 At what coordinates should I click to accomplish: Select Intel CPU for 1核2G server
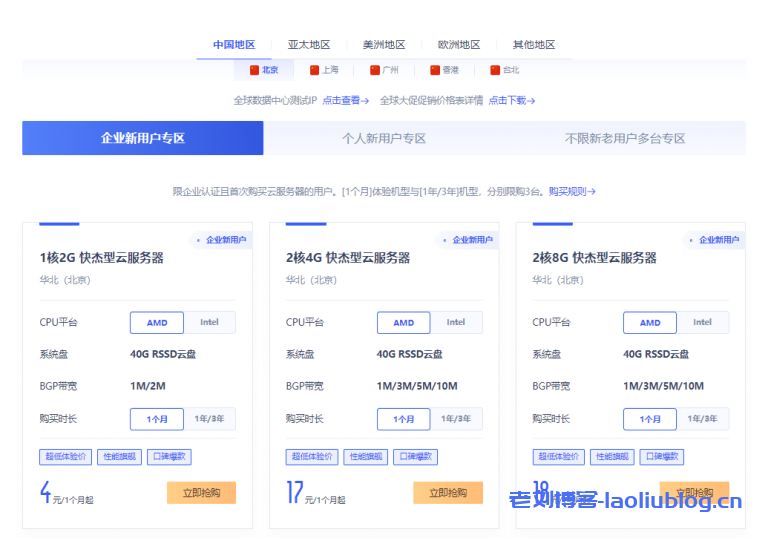point(209,322)
